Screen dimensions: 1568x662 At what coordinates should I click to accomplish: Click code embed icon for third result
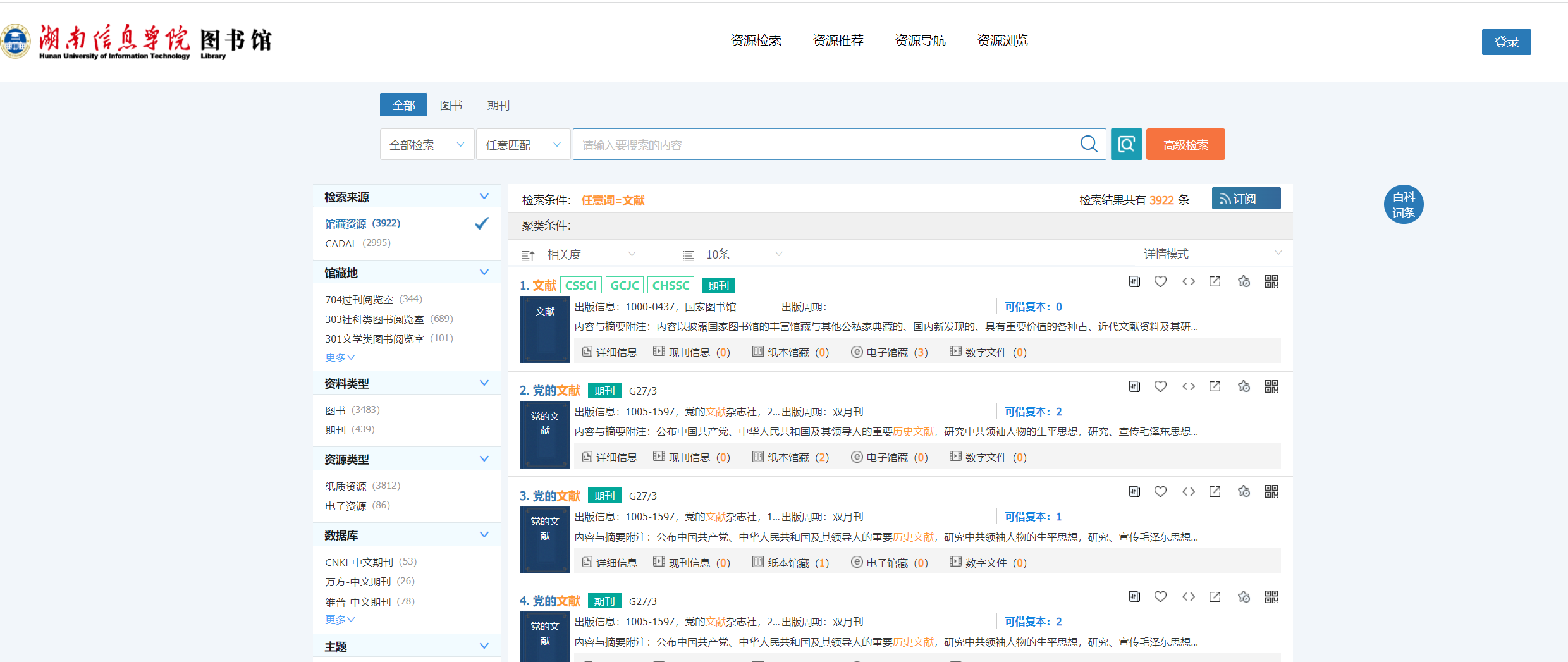1188,491
